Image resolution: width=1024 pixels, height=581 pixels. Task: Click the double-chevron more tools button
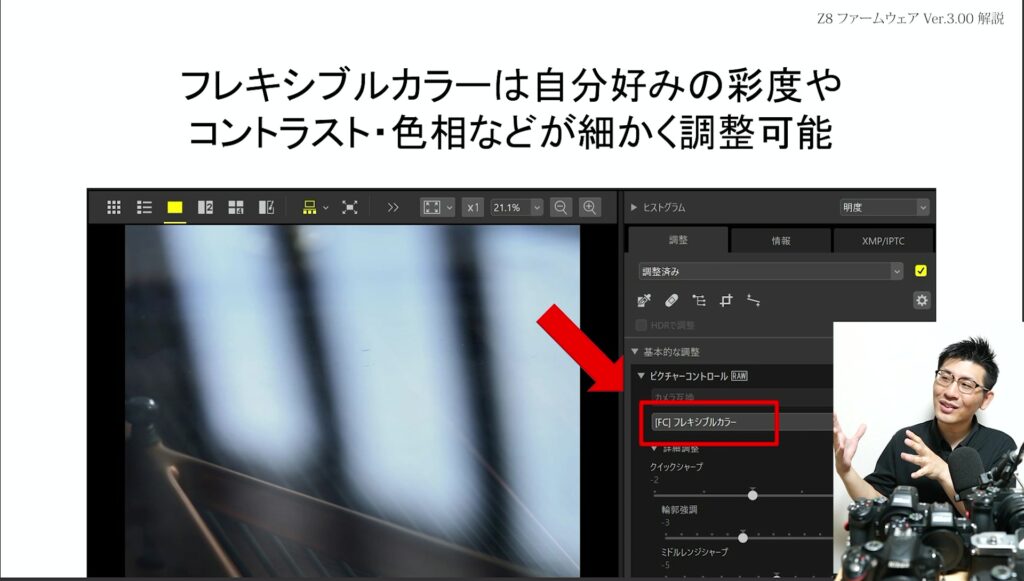[x=393, y=207]
